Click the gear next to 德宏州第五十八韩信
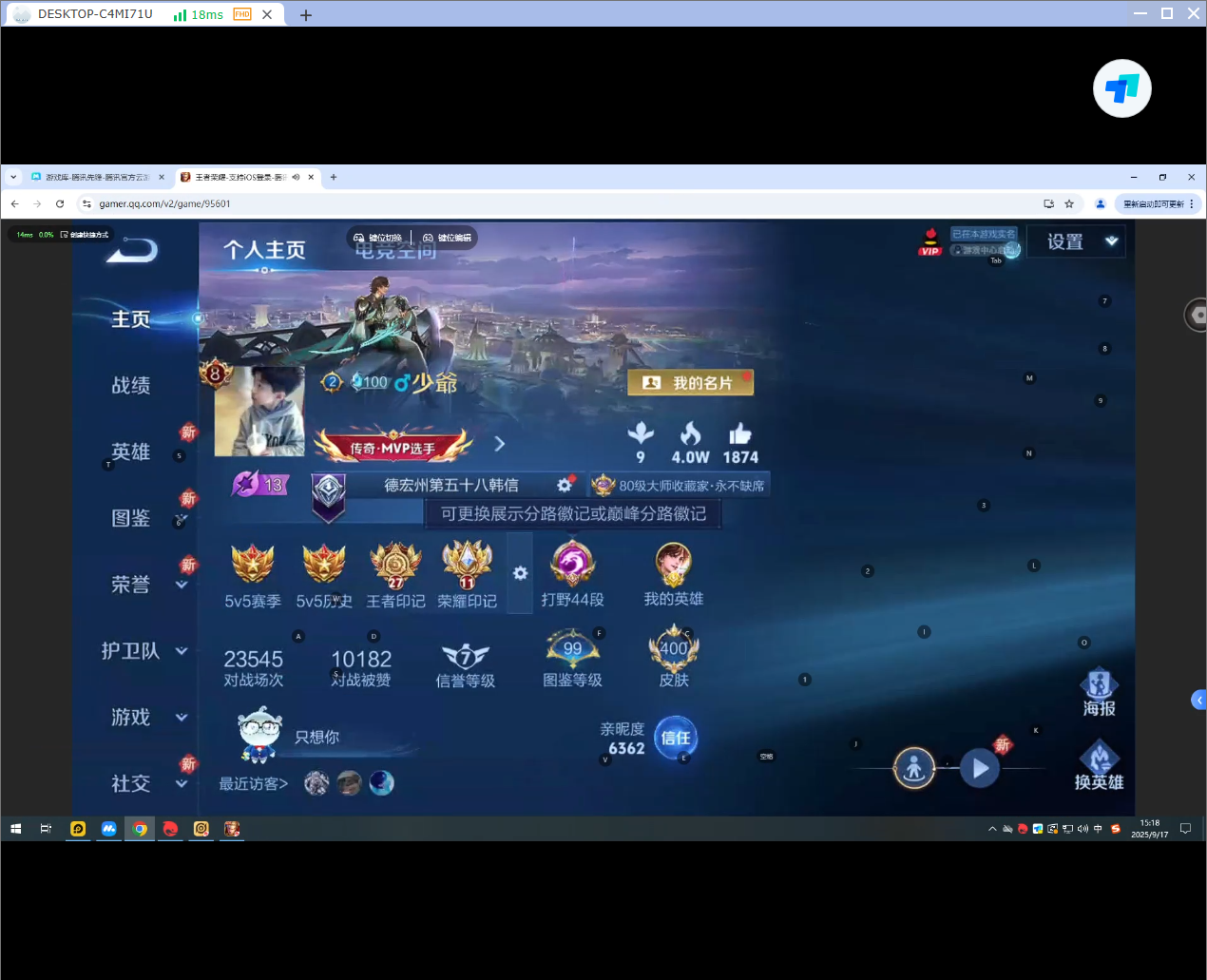 (565, 485)
